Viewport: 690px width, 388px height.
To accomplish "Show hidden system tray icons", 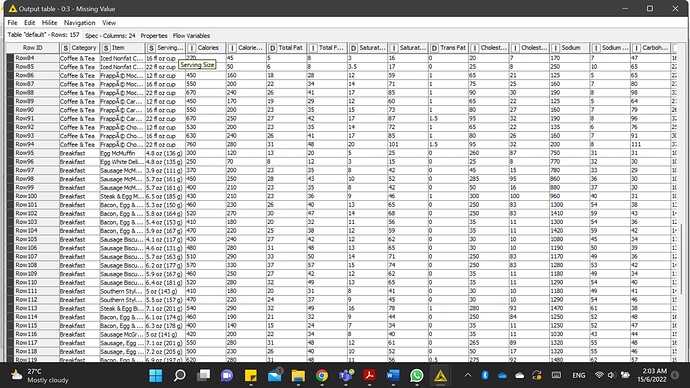I will coord(468,375).
